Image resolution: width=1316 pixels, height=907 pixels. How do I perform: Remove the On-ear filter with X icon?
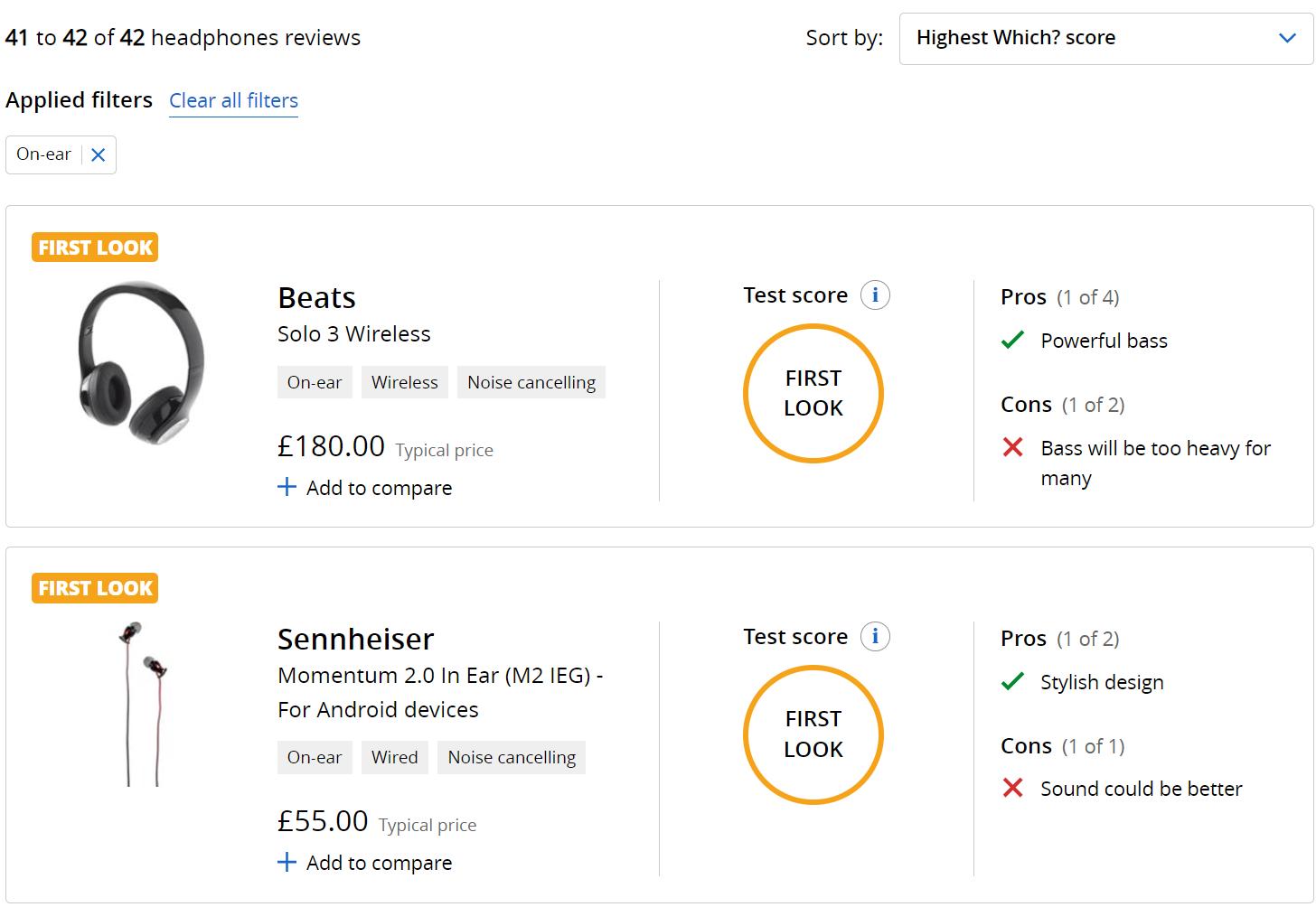(x=99, y=154)
